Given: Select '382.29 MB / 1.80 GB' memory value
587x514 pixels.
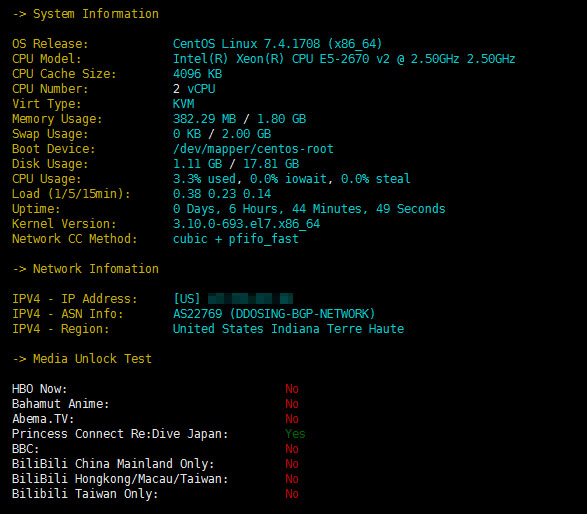Looking at the screenshot, I should [240, 119].
